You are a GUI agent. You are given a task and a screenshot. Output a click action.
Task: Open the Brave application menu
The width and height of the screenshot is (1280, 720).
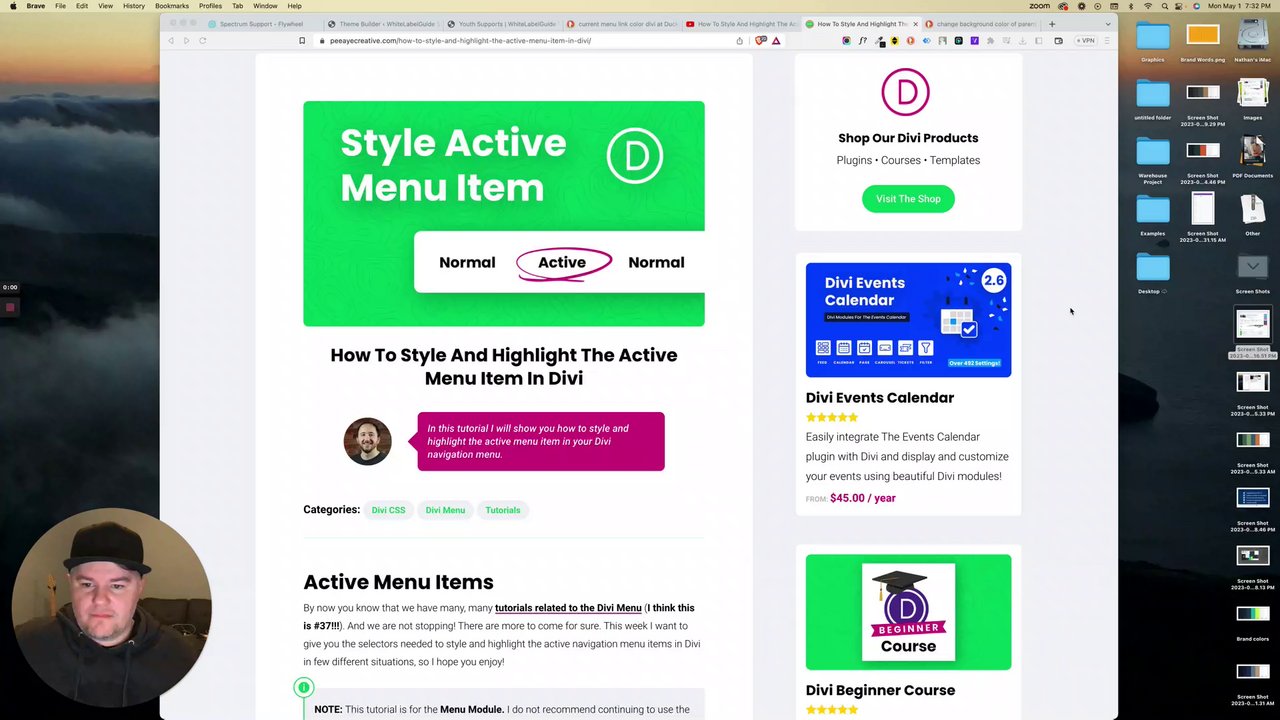(x=36, y=6)
